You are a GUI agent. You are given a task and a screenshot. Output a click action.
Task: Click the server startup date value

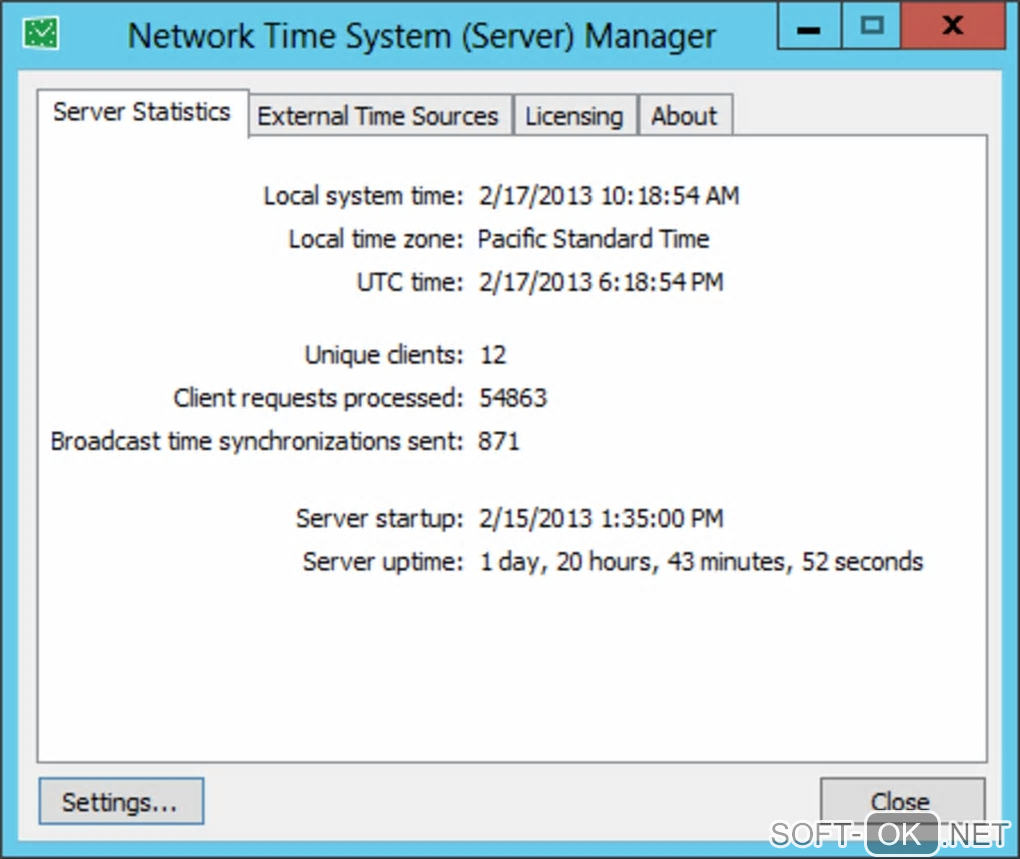(x=601, y=519)
